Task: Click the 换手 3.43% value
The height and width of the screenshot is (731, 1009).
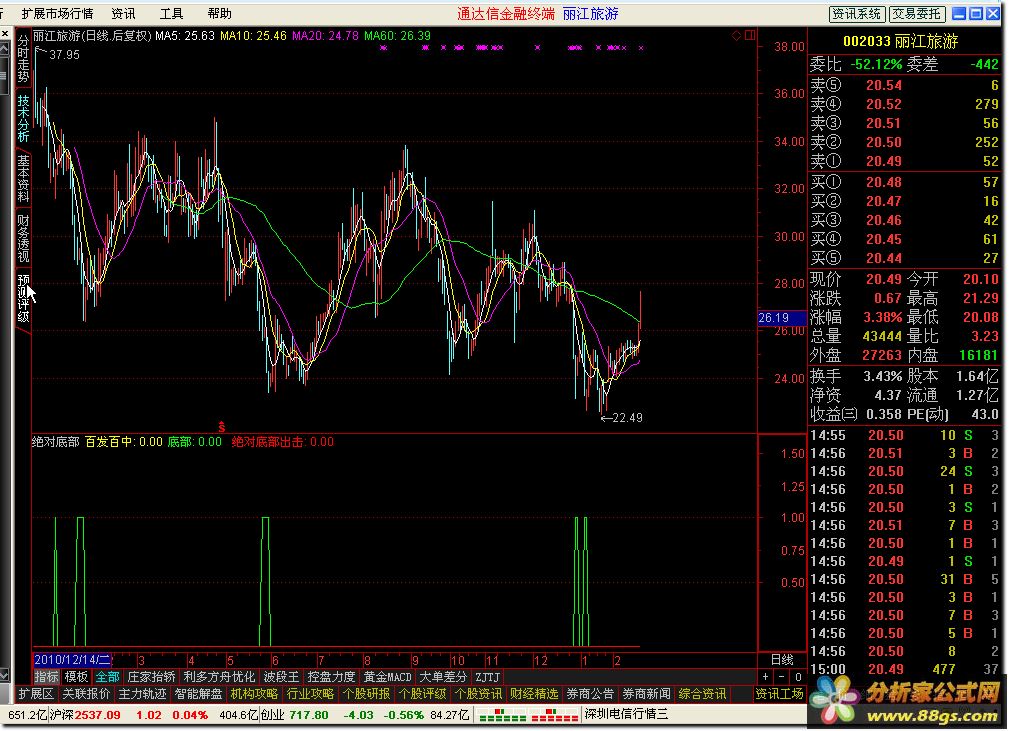Action: click(x=882, y=376)
